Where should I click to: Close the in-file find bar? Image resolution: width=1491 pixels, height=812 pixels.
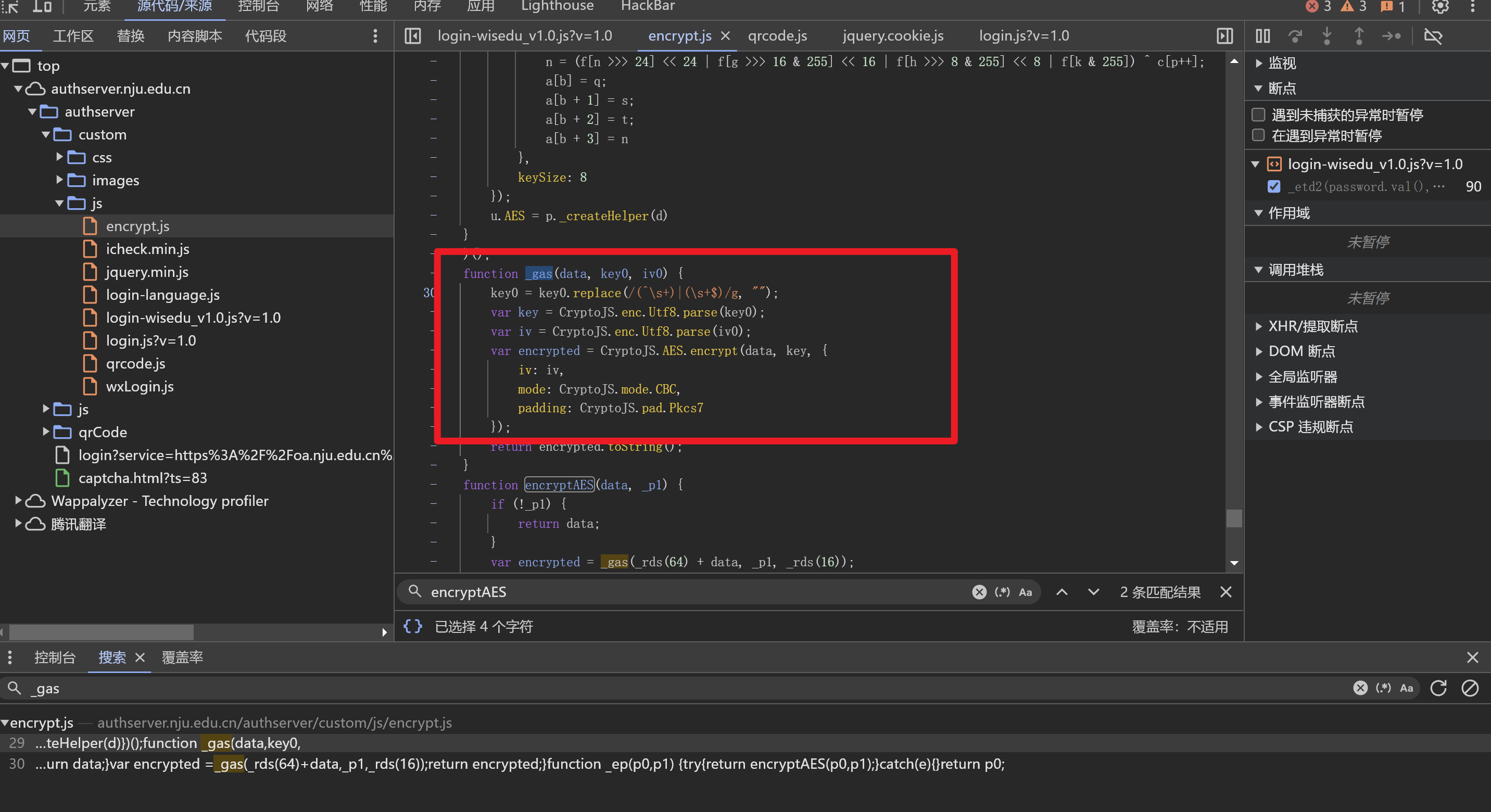tap(1226, 591)
